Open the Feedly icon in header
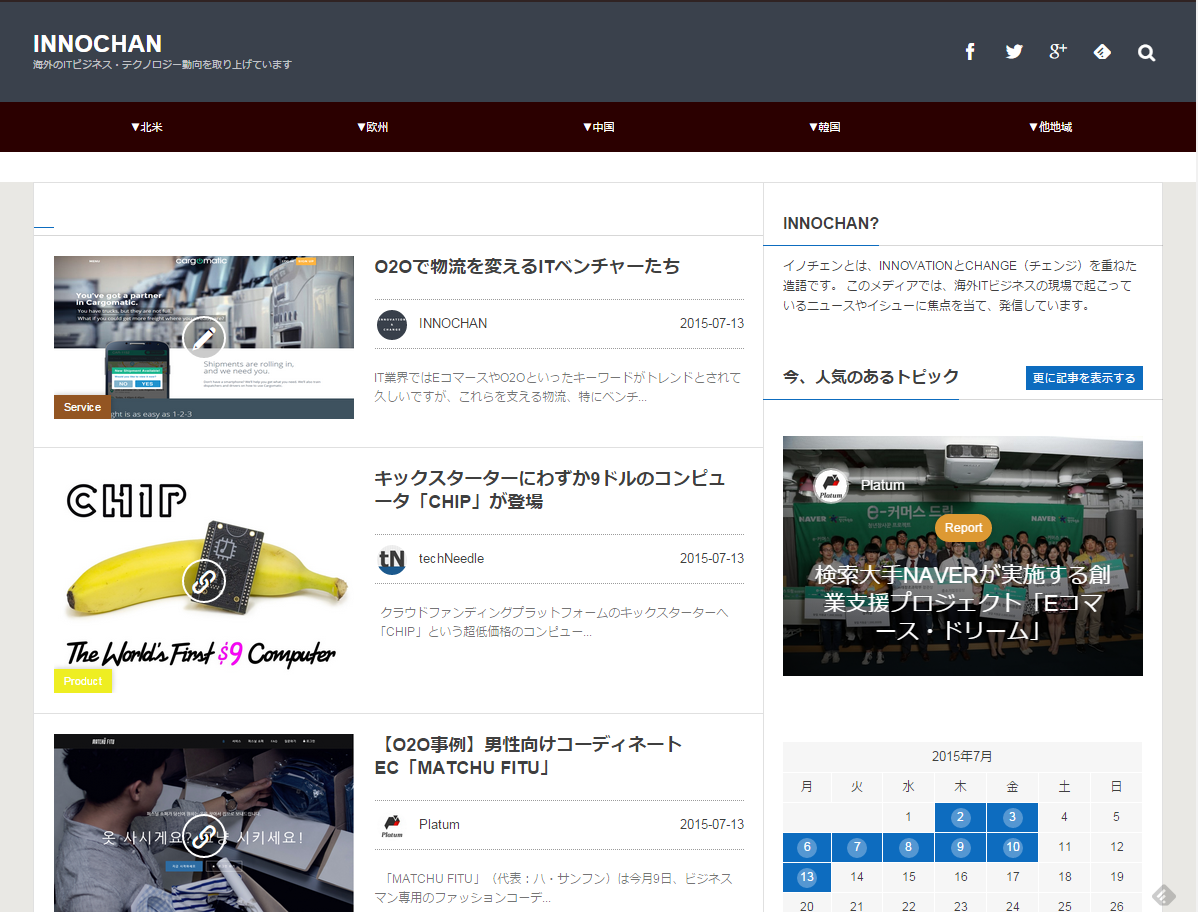This screenshot has height=912, width=1198. 1102,52
